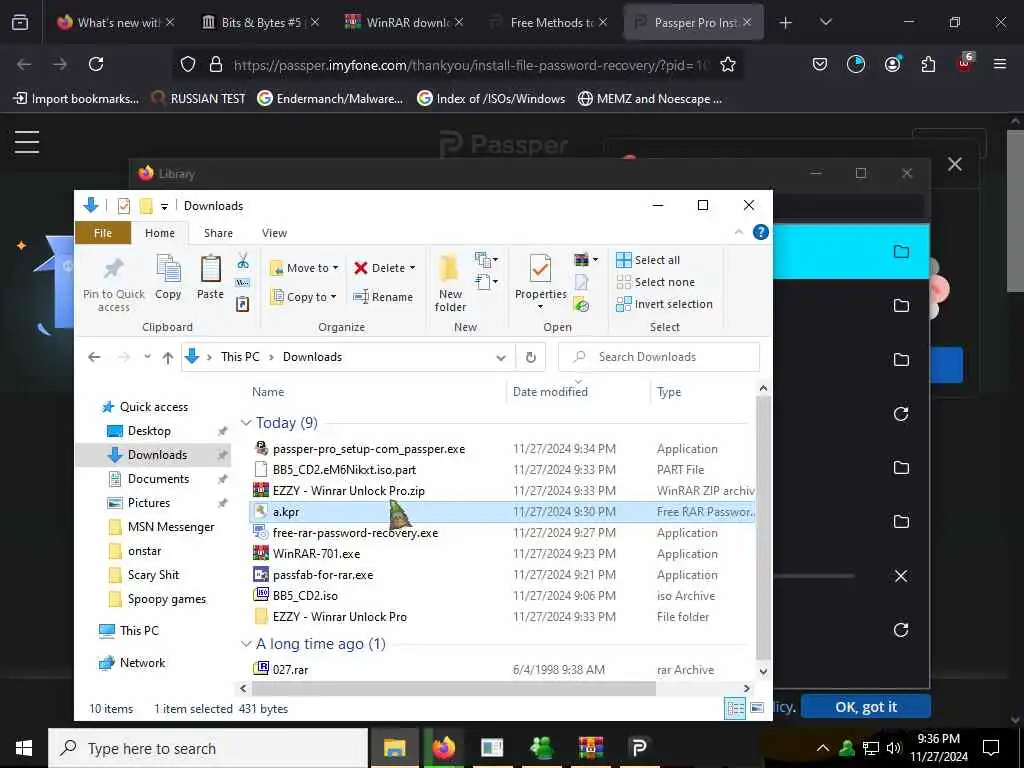List all Firefox tabs dropdown
The image size is (1024, 768).
pyautogui.click(x=825, y=22)
